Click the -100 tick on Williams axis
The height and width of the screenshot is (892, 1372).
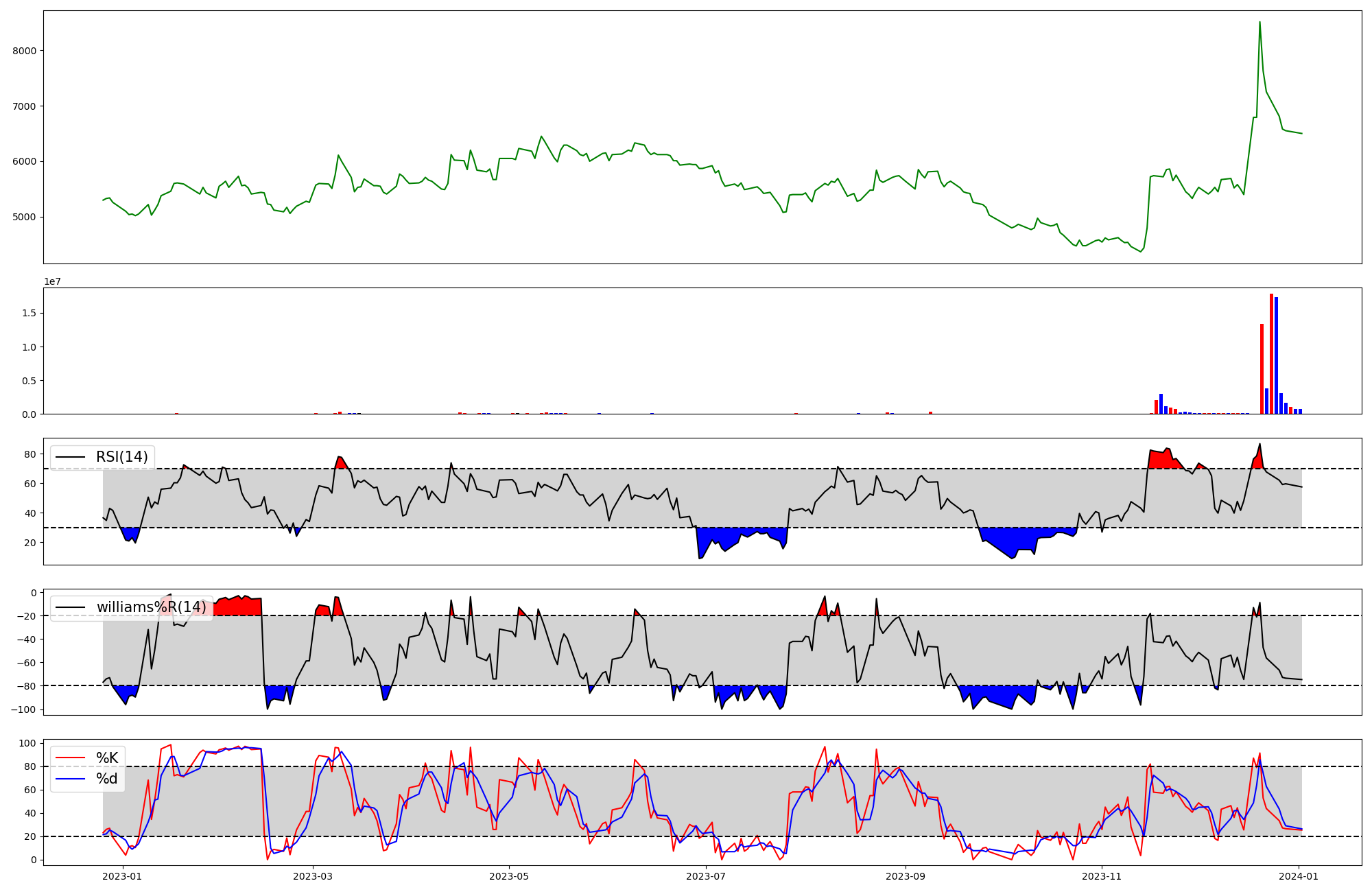click(24, 709)
